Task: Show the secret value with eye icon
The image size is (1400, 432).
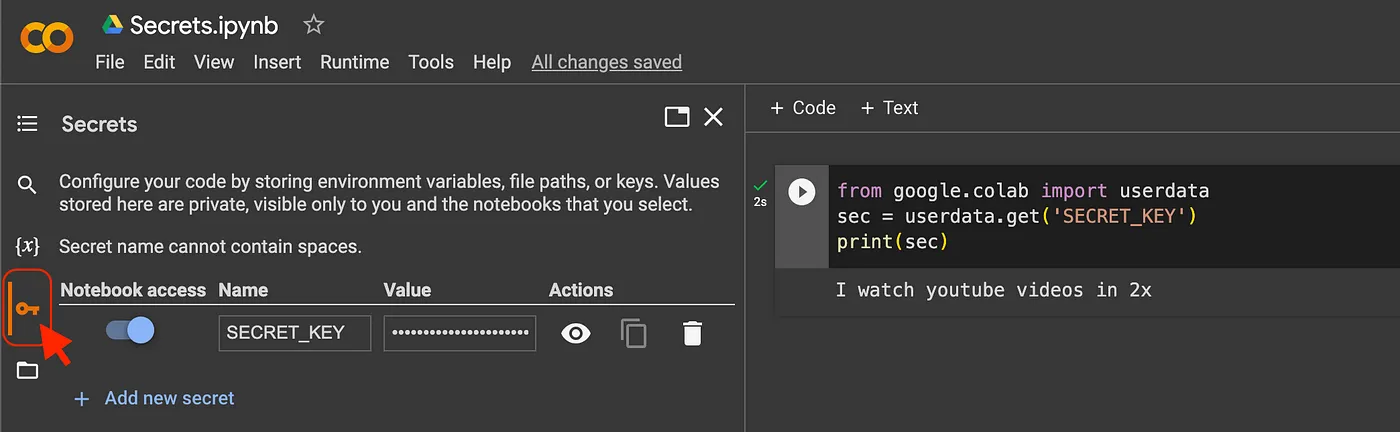Action: point(576,333)
